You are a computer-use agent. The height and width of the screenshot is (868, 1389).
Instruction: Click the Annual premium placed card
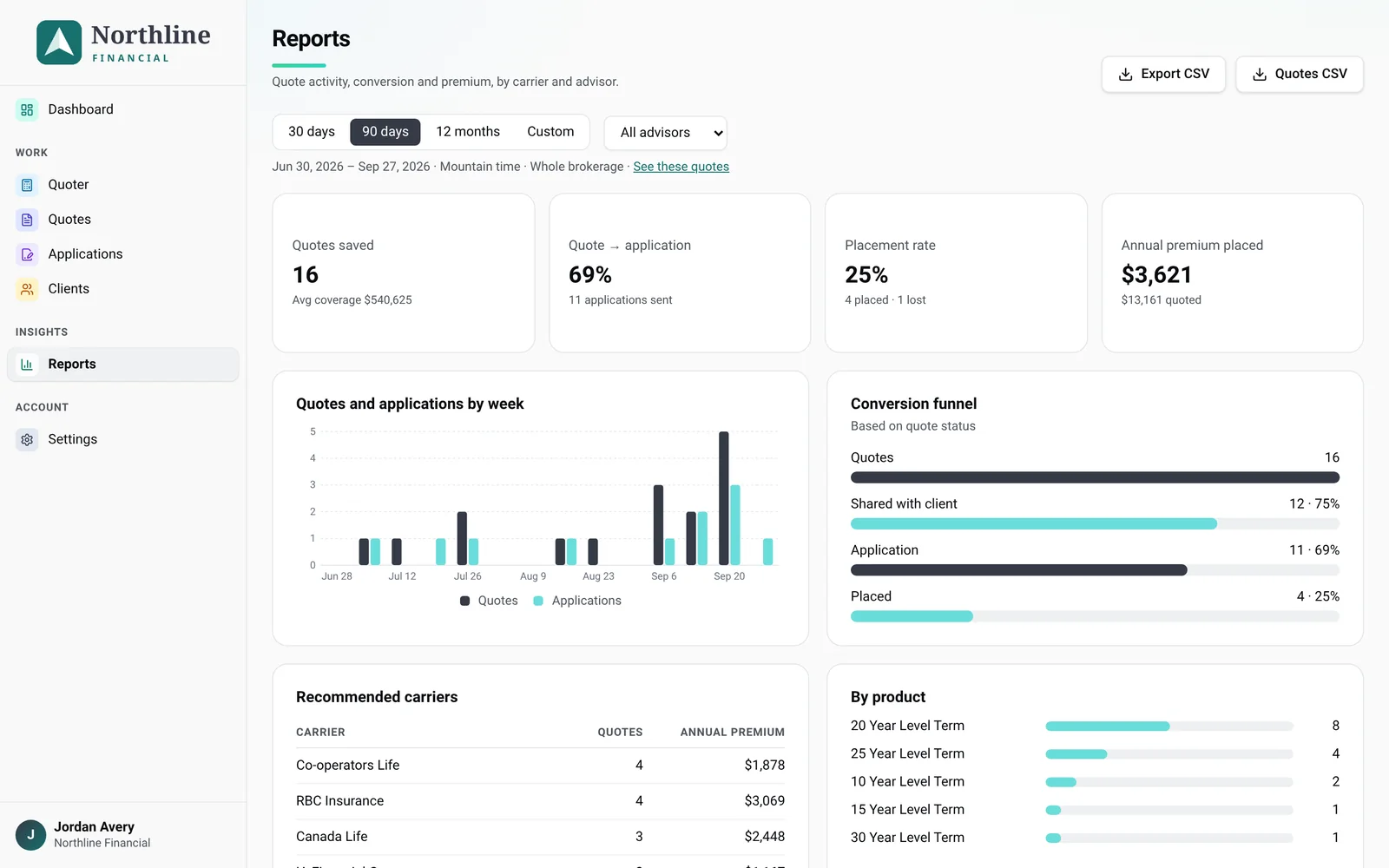[x=1232, y=273]
